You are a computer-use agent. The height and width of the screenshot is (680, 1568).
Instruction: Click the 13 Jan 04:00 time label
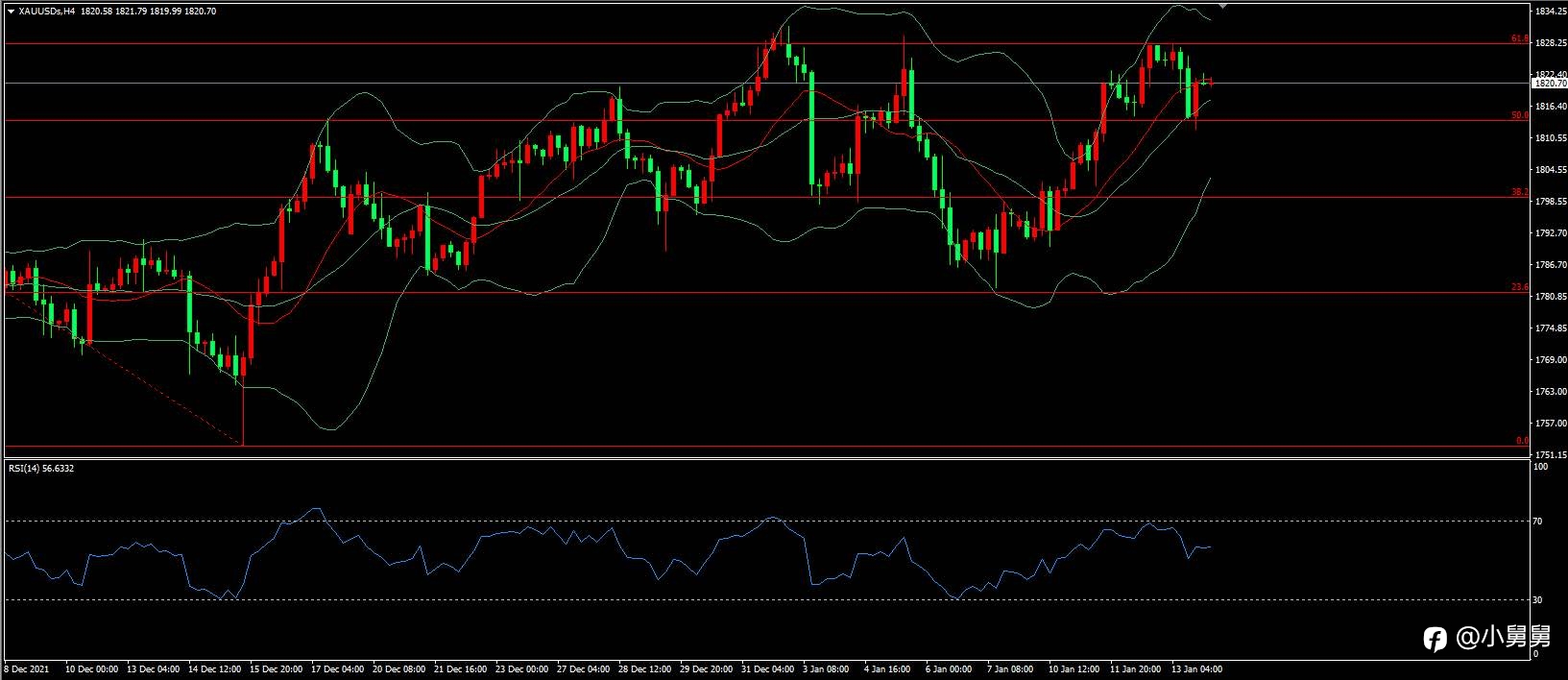pos(1197,668)
